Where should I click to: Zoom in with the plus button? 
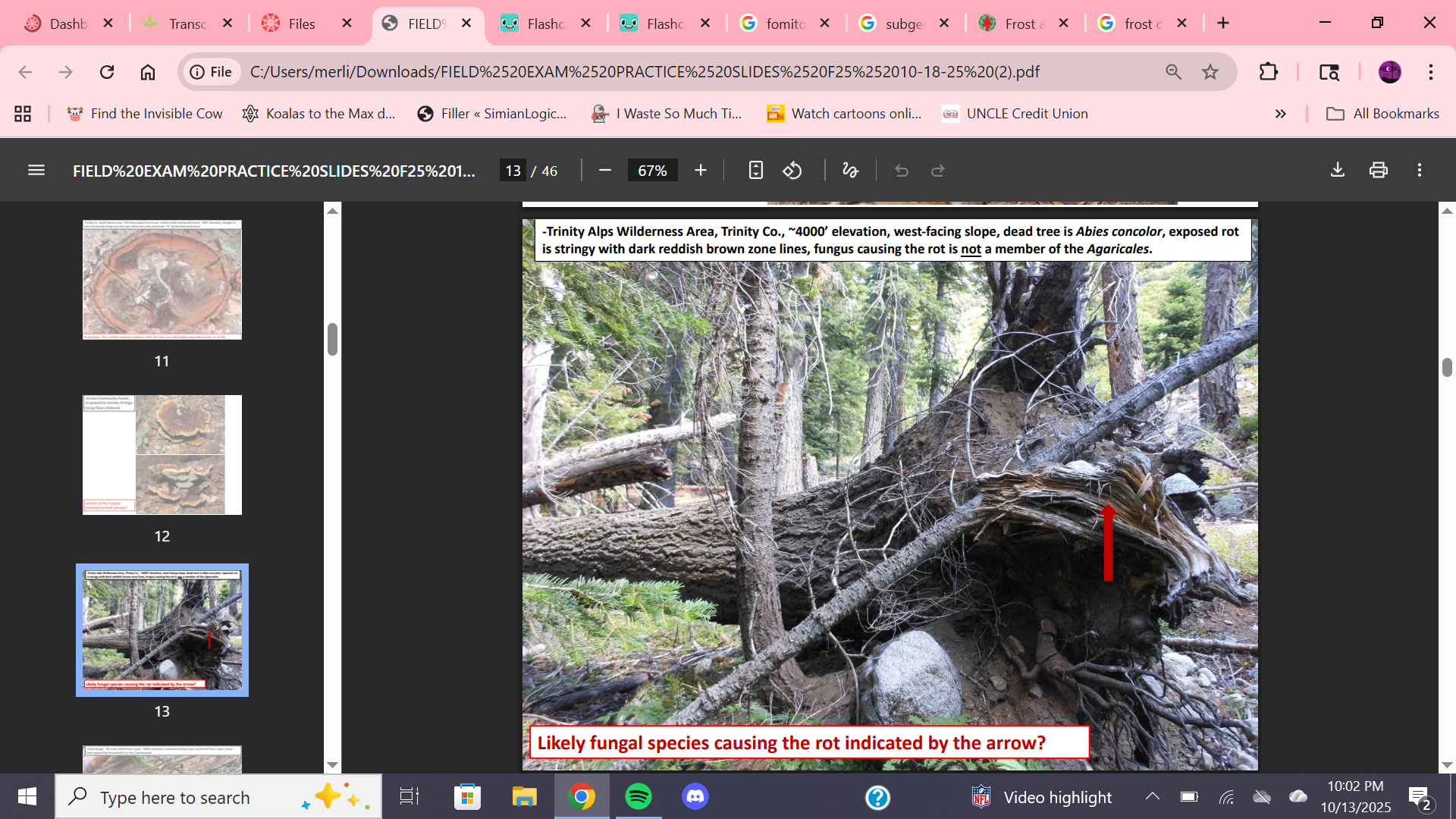click(701, 171)
